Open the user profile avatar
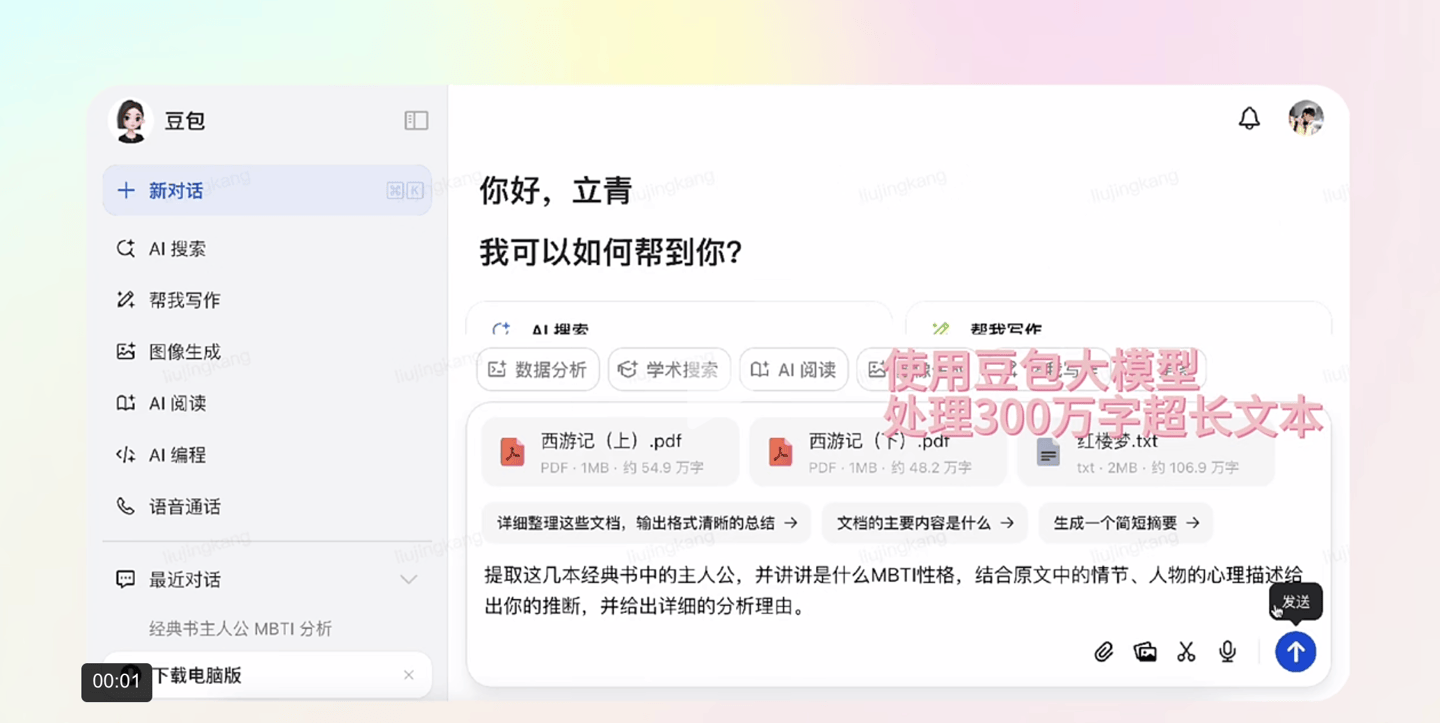Viewport: 1440px width, 723px height. click(1306, 118)
